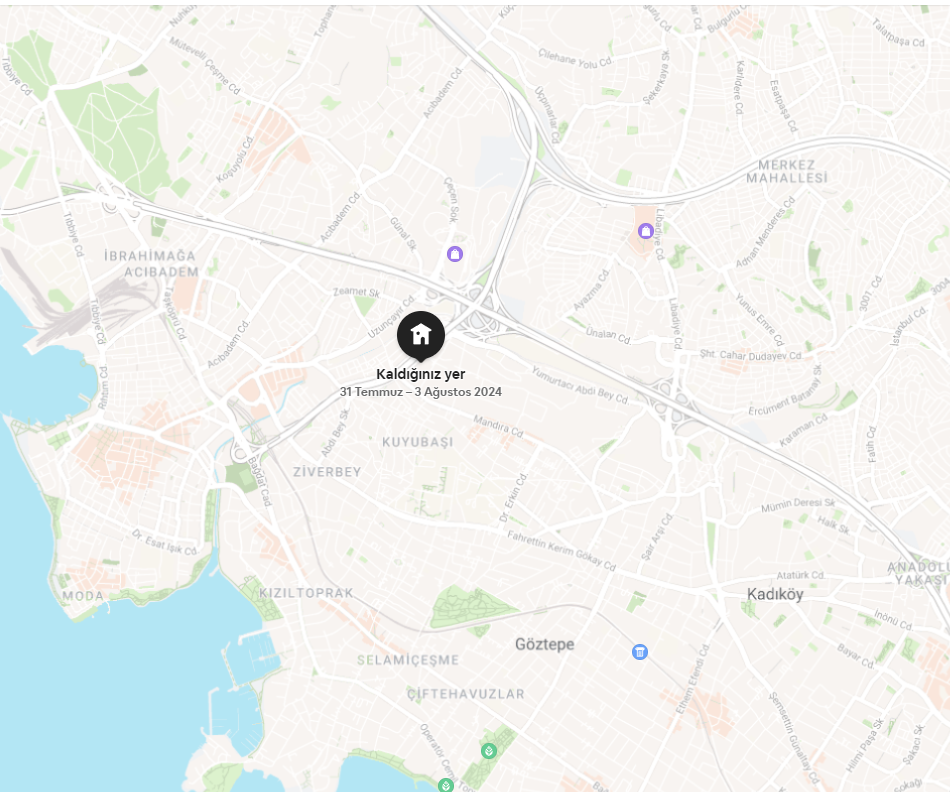Select the ÇİFTEHAVUZLAR neighborhood label
The image size is (950, 792).
tap(465, 694)
